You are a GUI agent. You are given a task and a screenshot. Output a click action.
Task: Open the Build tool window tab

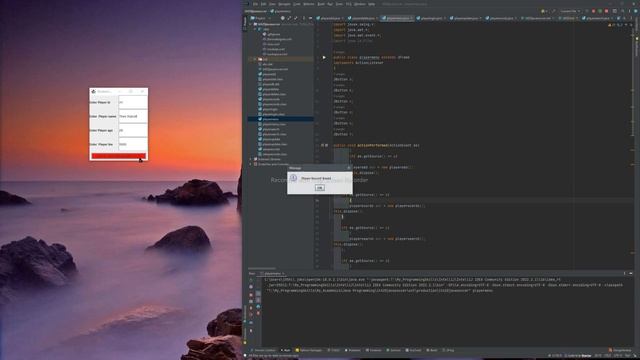[x=432, y=350]
